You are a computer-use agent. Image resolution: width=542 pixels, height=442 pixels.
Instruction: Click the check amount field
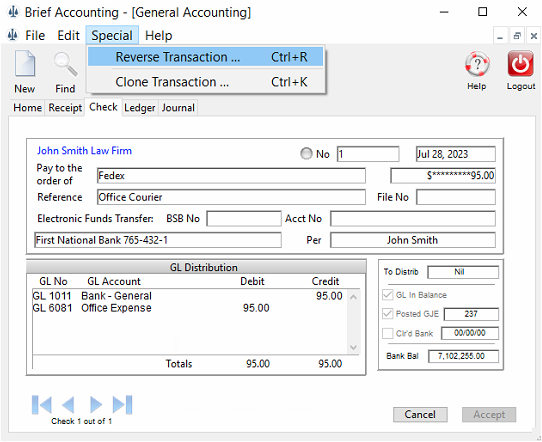(443, 176)
